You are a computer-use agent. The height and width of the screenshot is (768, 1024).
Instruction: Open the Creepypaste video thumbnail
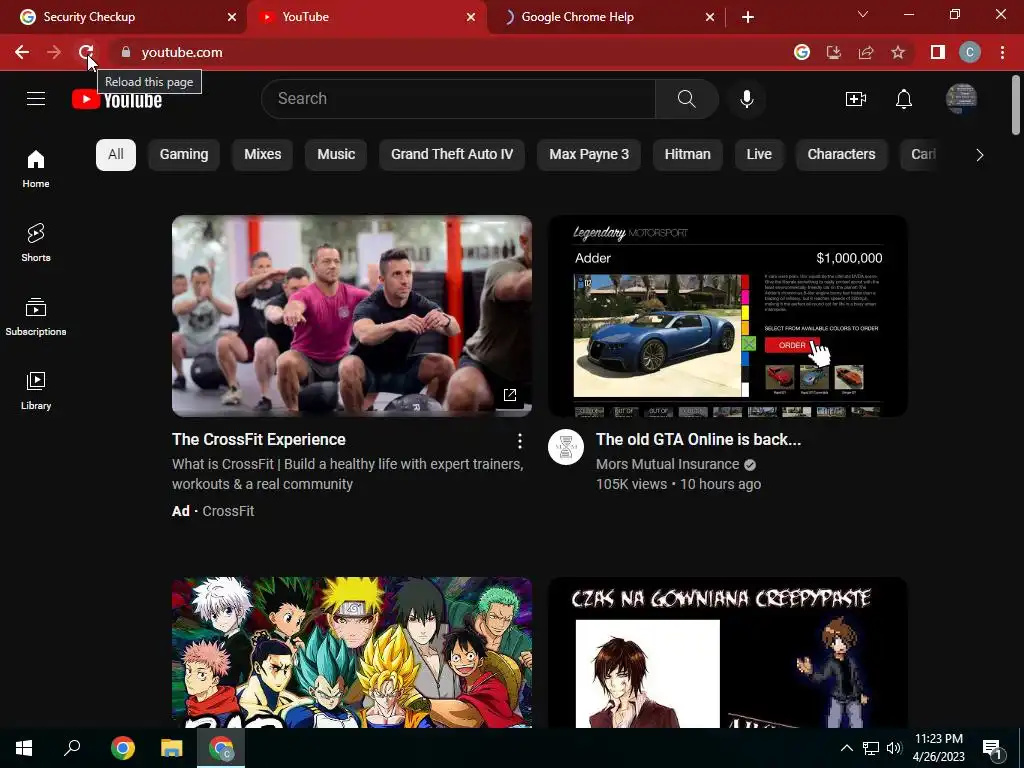[728, 652]
